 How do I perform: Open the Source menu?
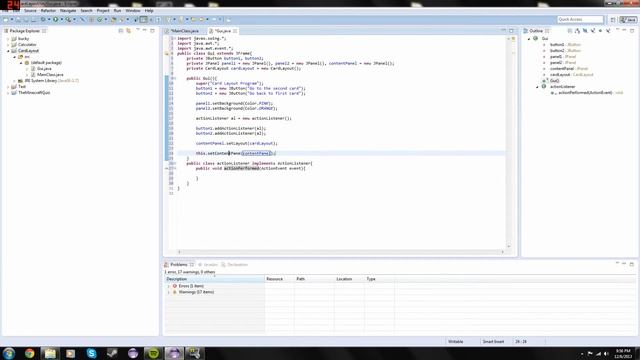click(x=30, y=11)
